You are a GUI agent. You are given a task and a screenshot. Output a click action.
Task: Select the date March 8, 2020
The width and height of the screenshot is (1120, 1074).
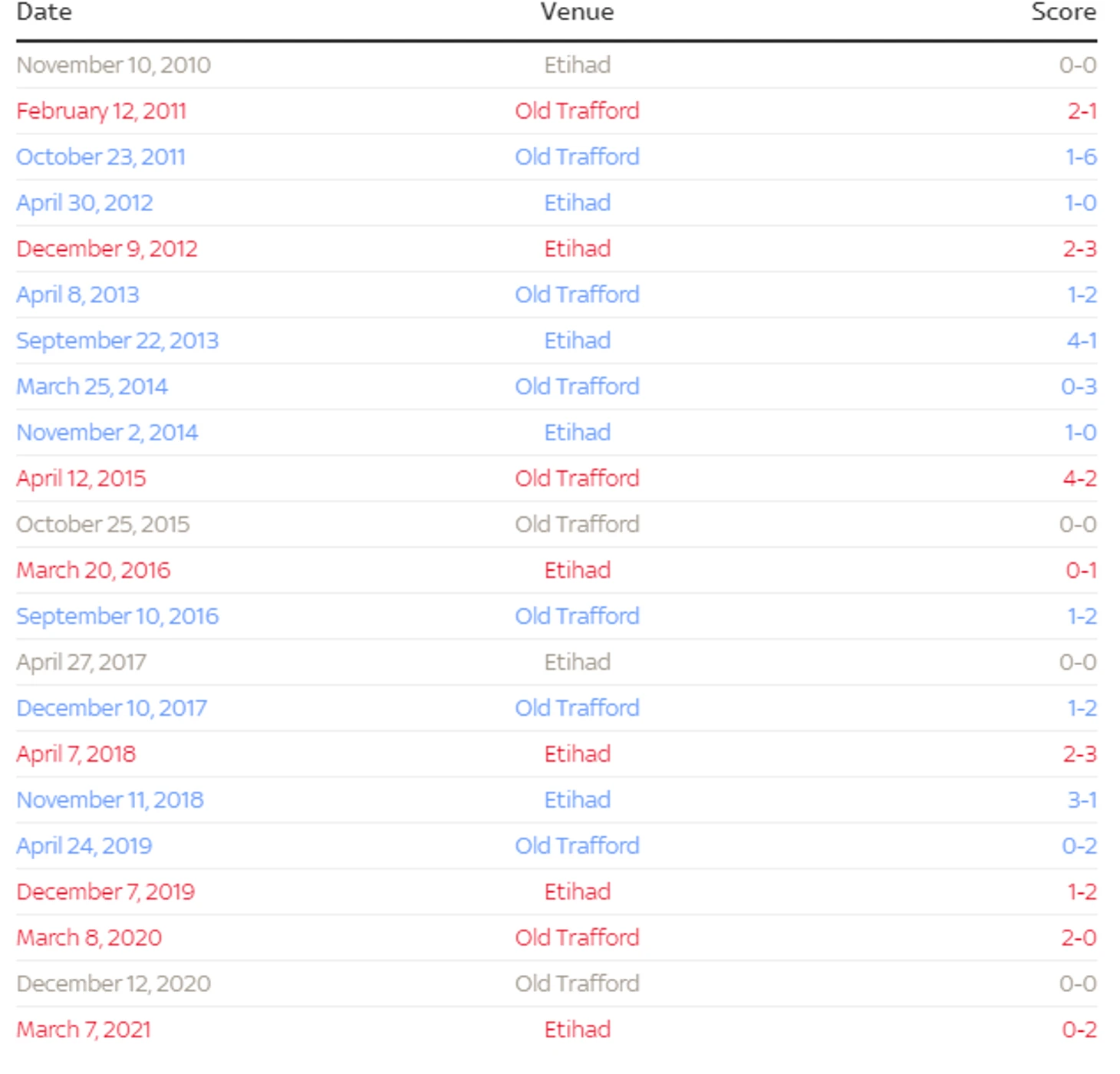pyautogui.click(x=89, y=938)
